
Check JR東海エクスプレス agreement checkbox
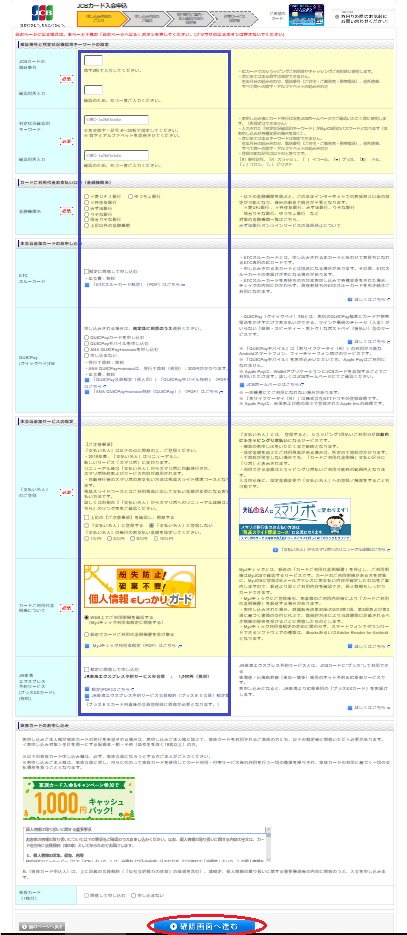(x=86, y=669)
